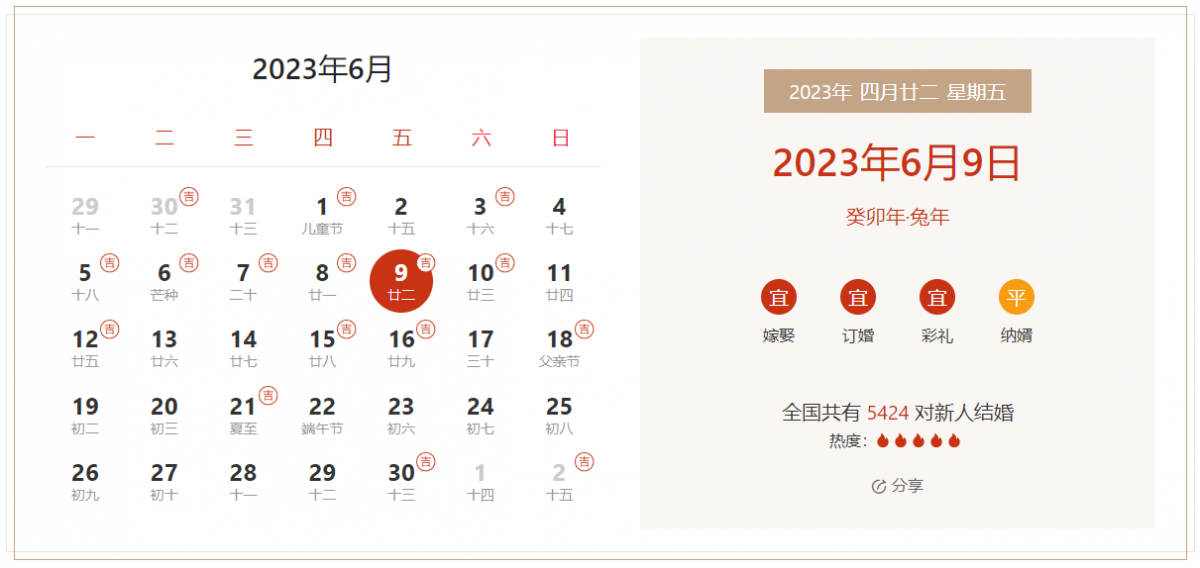The height and width of the screenshot is (568, 1200).
Task: Click the 订婚 label
Action: (858, 336)
